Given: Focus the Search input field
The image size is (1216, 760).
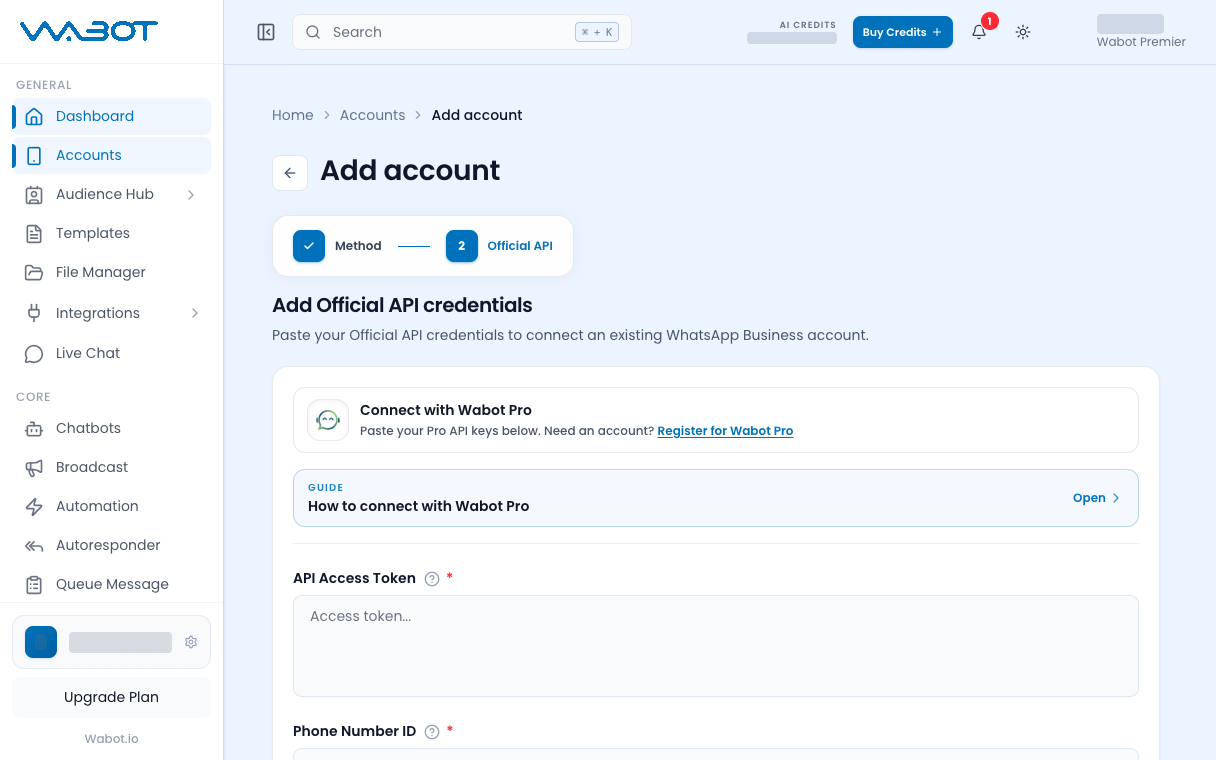Looking at the screenshot, I should (462, 32).
